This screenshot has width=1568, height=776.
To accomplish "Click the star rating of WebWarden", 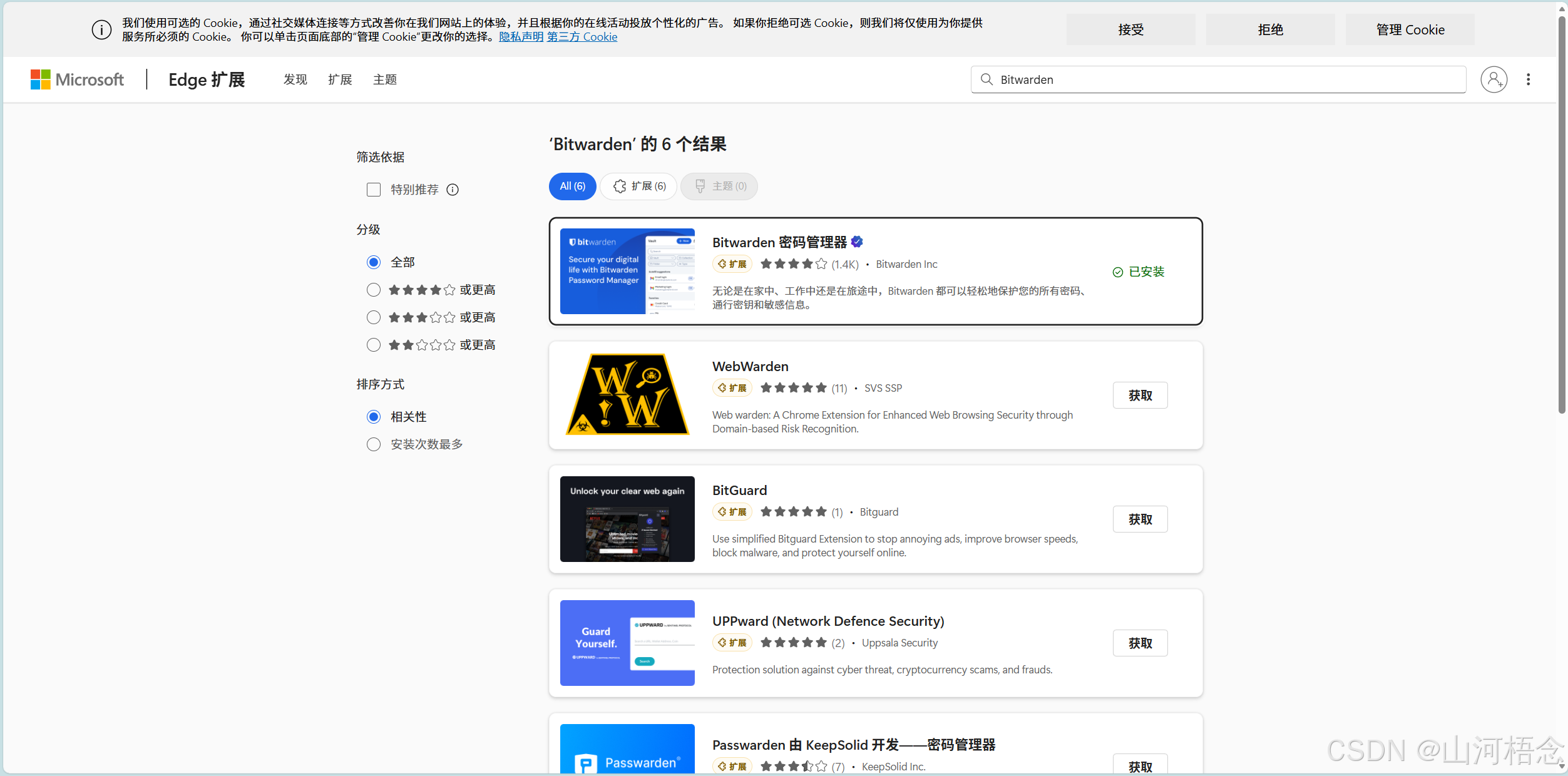I will (794, 388).
